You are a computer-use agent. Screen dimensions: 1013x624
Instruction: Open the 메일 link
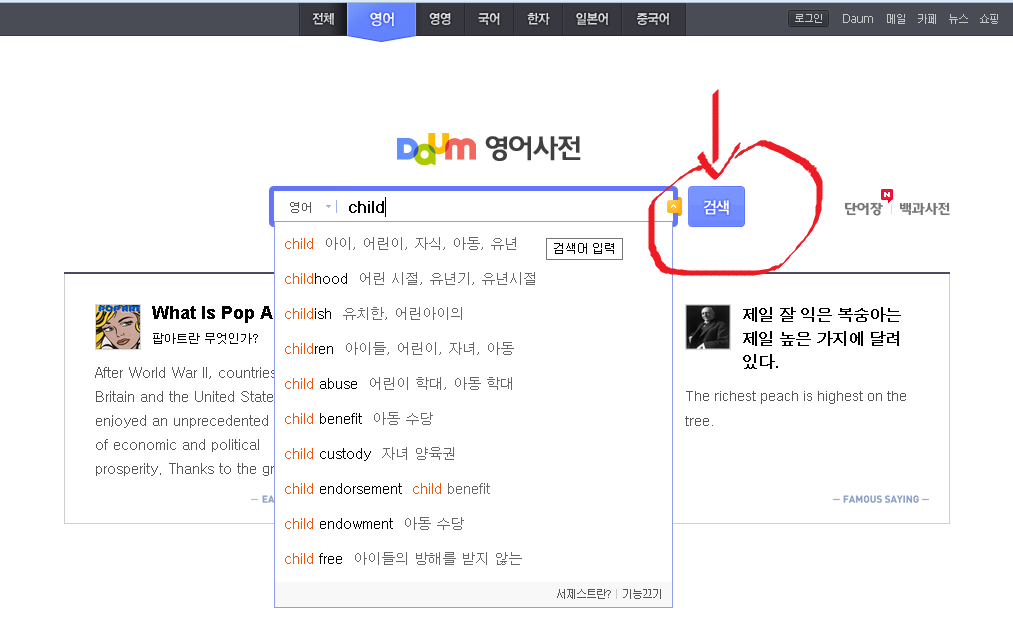[895, 19]
